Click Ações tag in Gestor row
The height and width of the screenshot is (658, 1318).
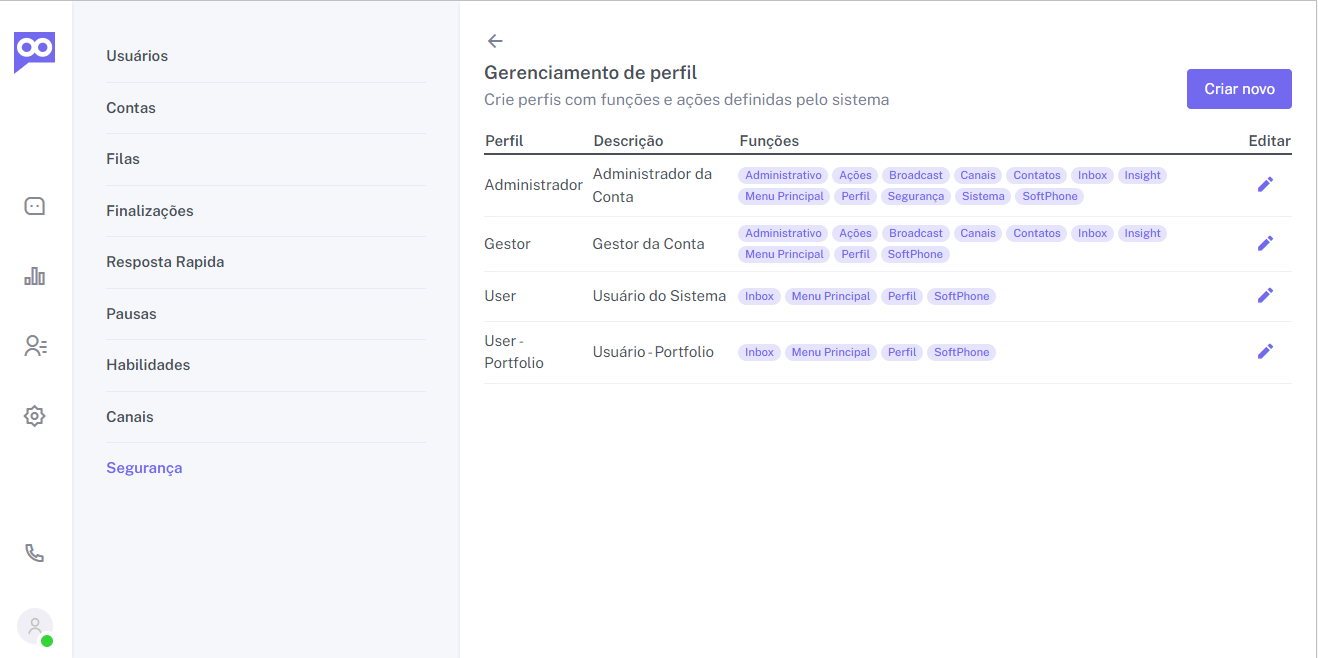pyautogui.click(x=855, y=233)
